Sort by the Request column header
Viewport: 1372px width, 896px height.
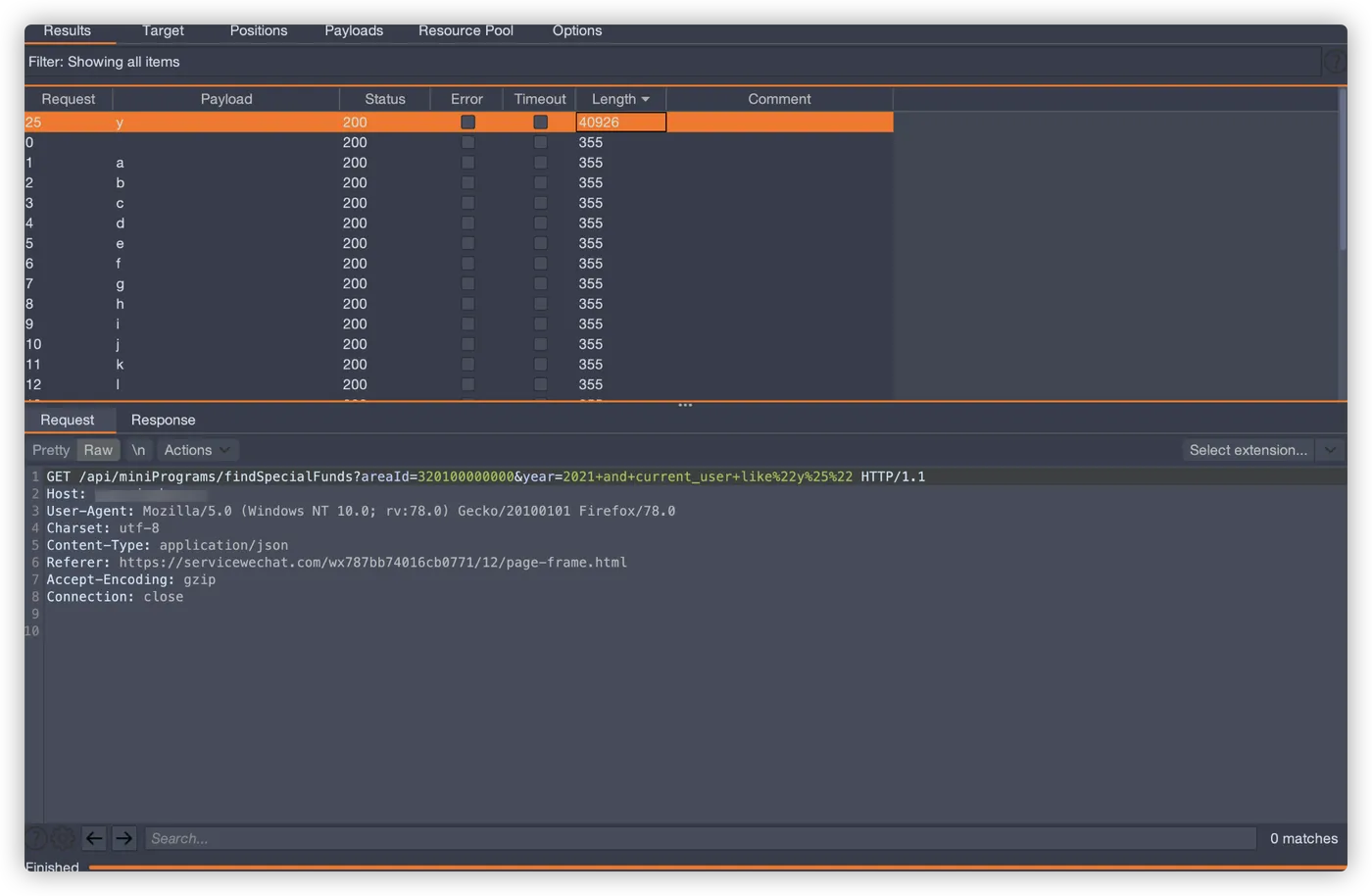tap(69, 99)
